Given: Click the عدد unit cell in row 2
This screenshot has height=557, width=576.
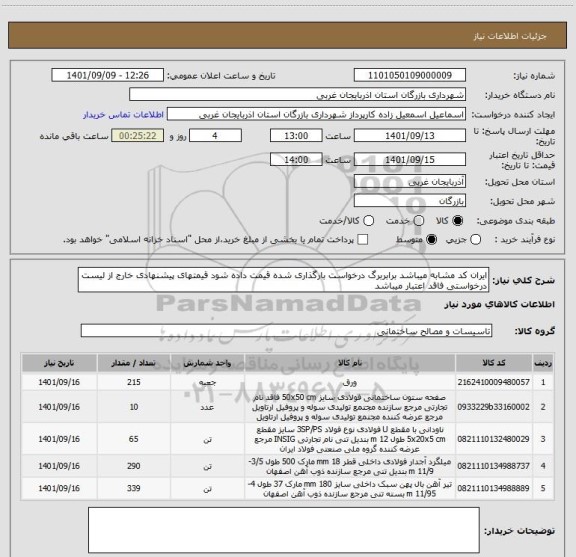Looking at the screenshot, I should pyautogui.click(x=207, y=407).
